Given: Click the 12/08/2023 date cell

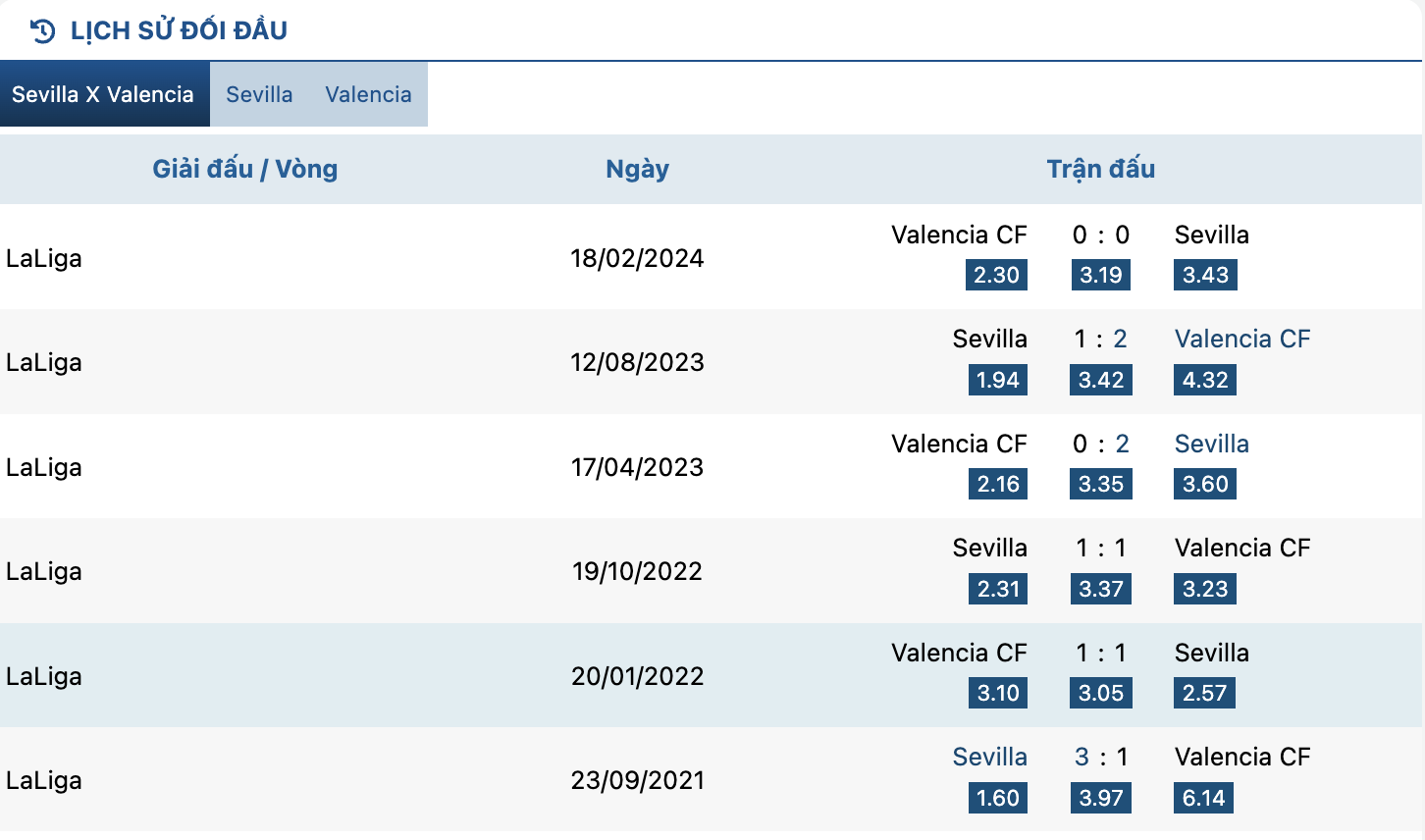Looking at the screenshot, I should (x=637, y=362).
